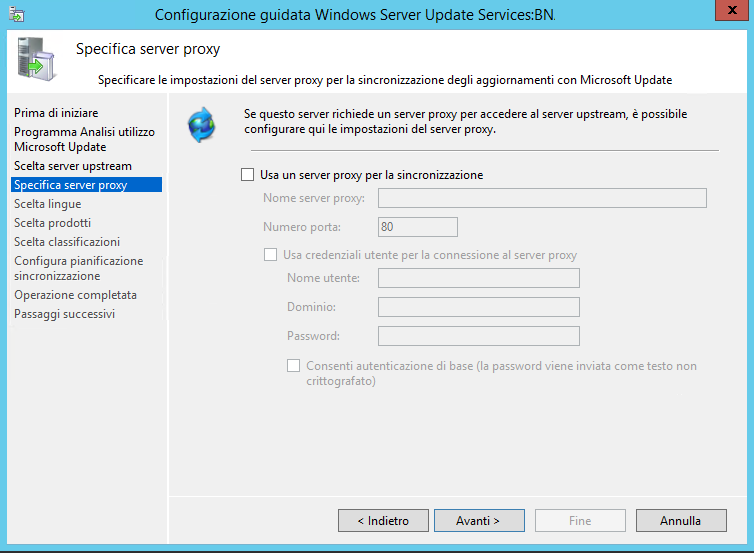Screen dimensions: 754x553
Task: Select 'Scelta classificazioni' step
Action: click(67, 242)
